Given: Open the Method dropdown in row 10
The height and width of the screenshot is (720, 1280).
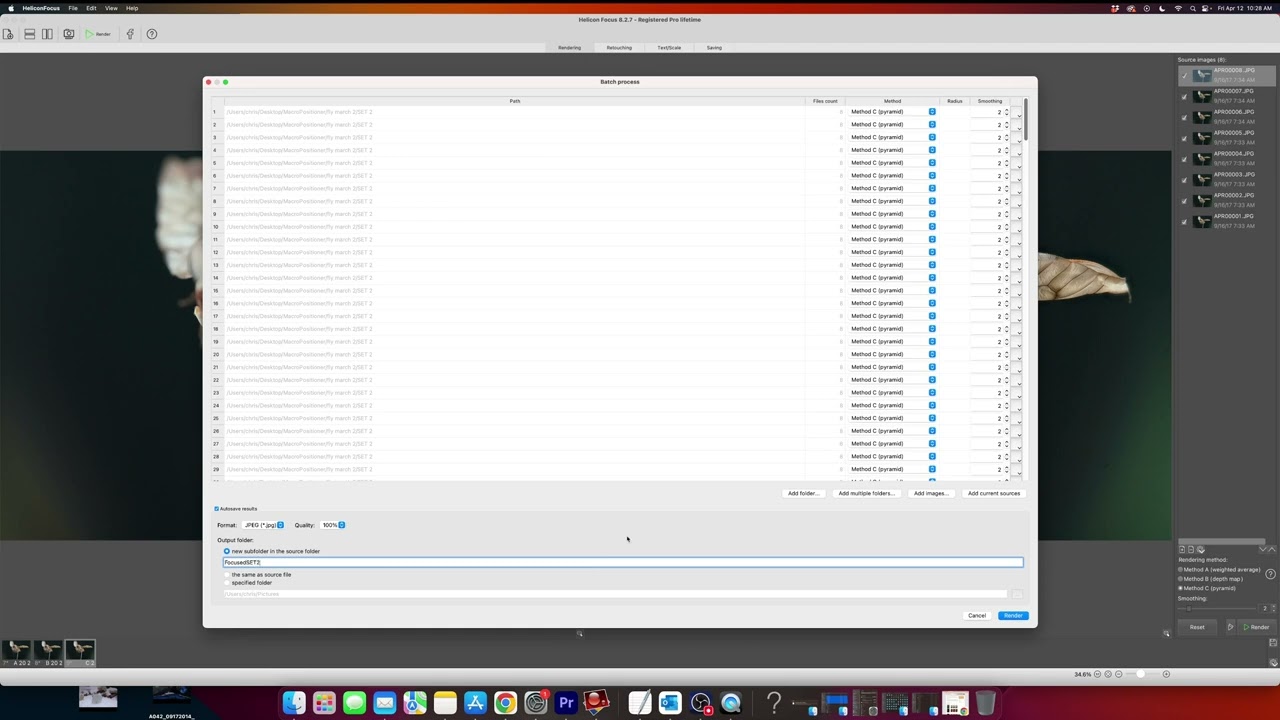Looking at the screenshot, I should coord(893,227).
